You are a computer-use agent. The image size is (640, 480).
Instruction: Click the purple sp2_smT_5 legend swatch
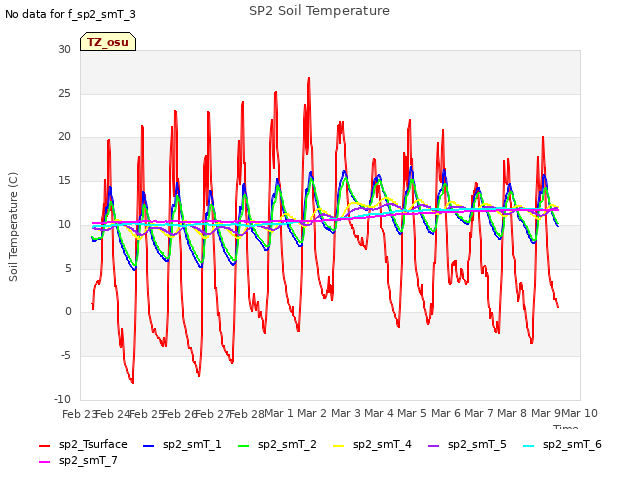point(434,446)
